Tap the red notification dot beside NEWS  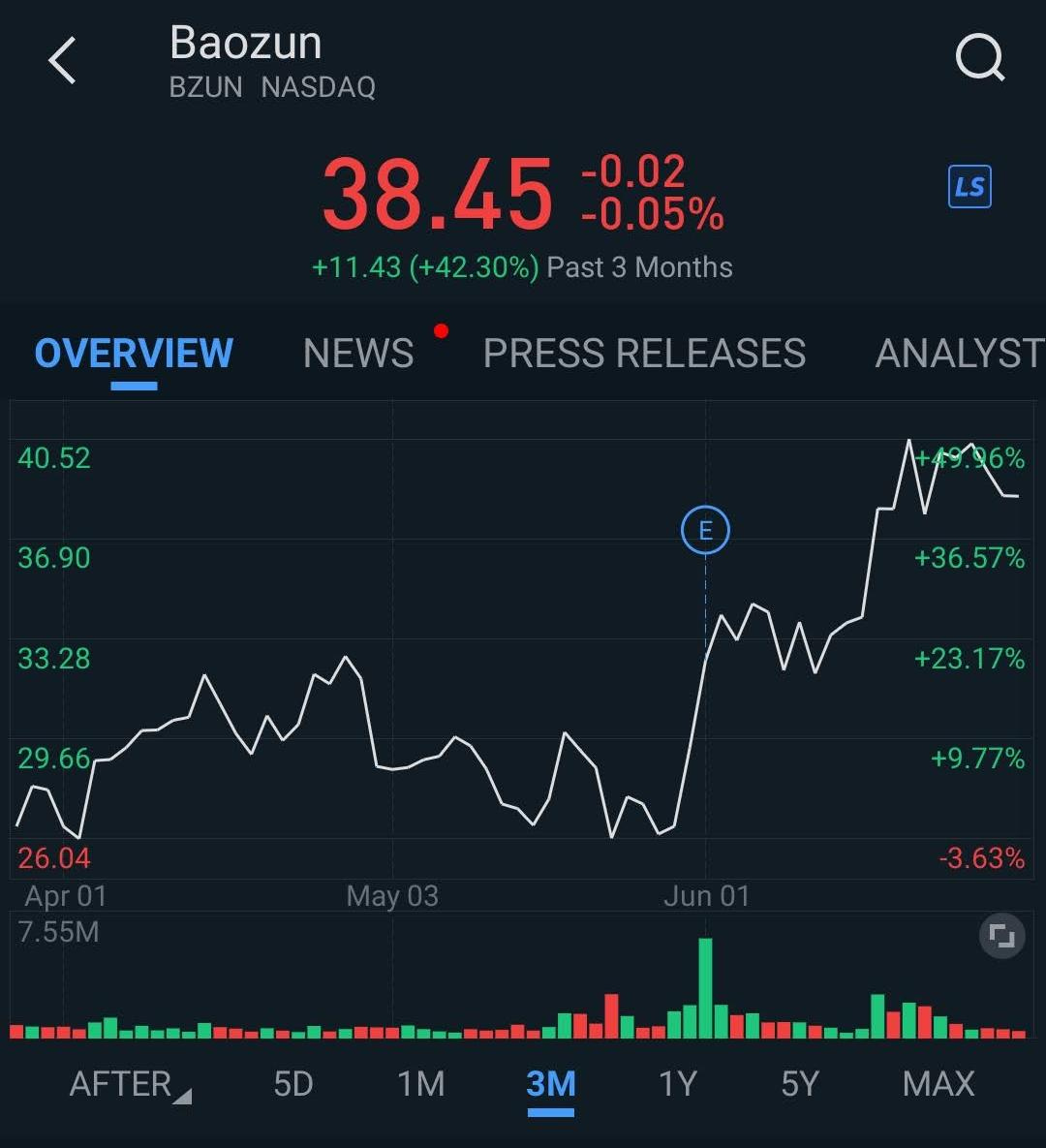441,331
